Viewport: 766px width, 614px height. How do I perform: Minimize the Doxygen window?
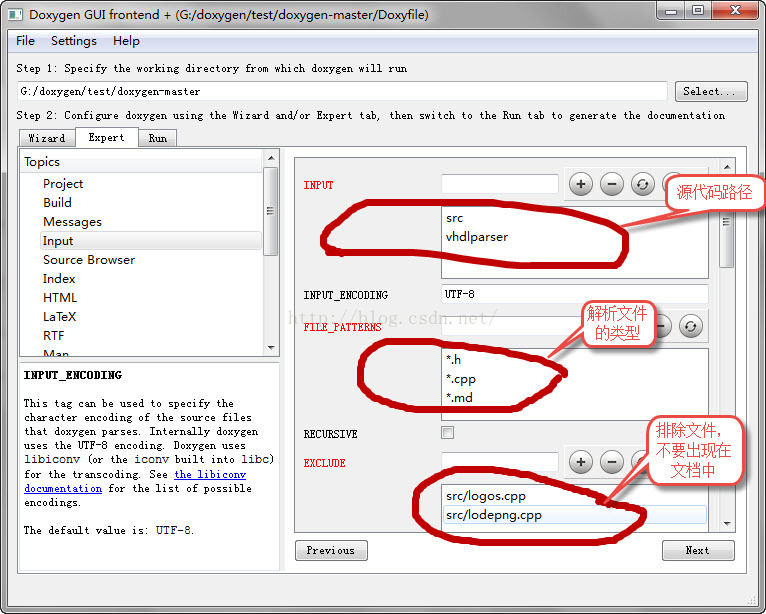pyautogui.click(x=671, y=11)
